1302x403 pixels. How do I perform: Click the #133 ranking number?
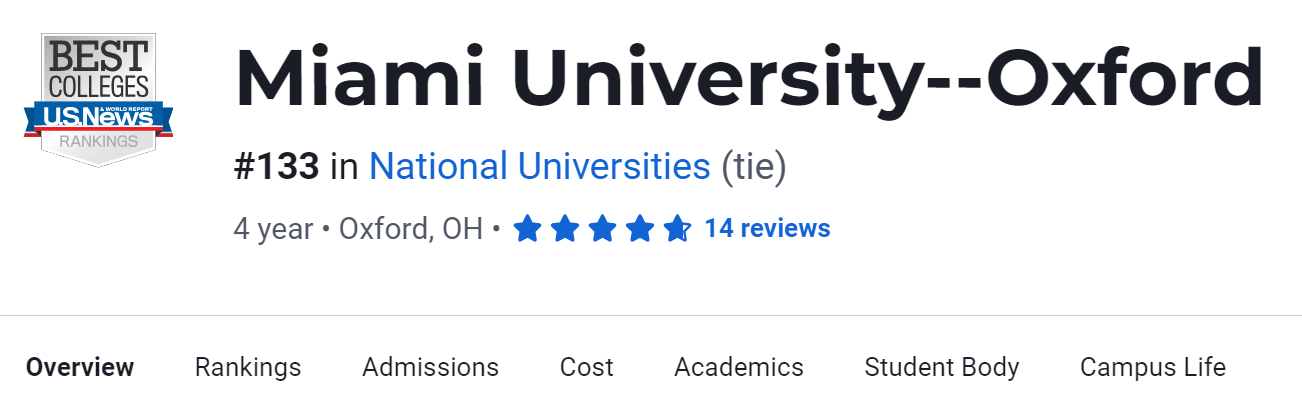click(277, 166)
